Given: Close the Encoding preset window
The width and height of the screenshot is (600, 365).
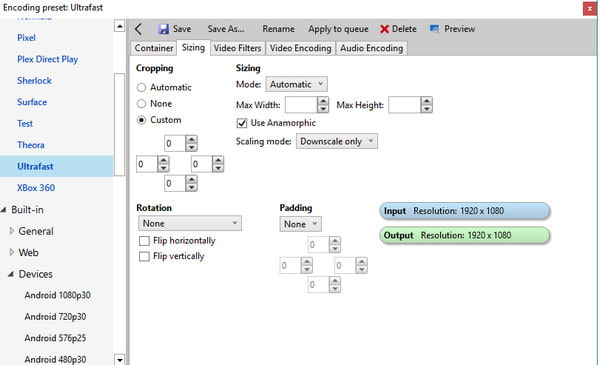Looking at the screenshot, I should [589, 8].
